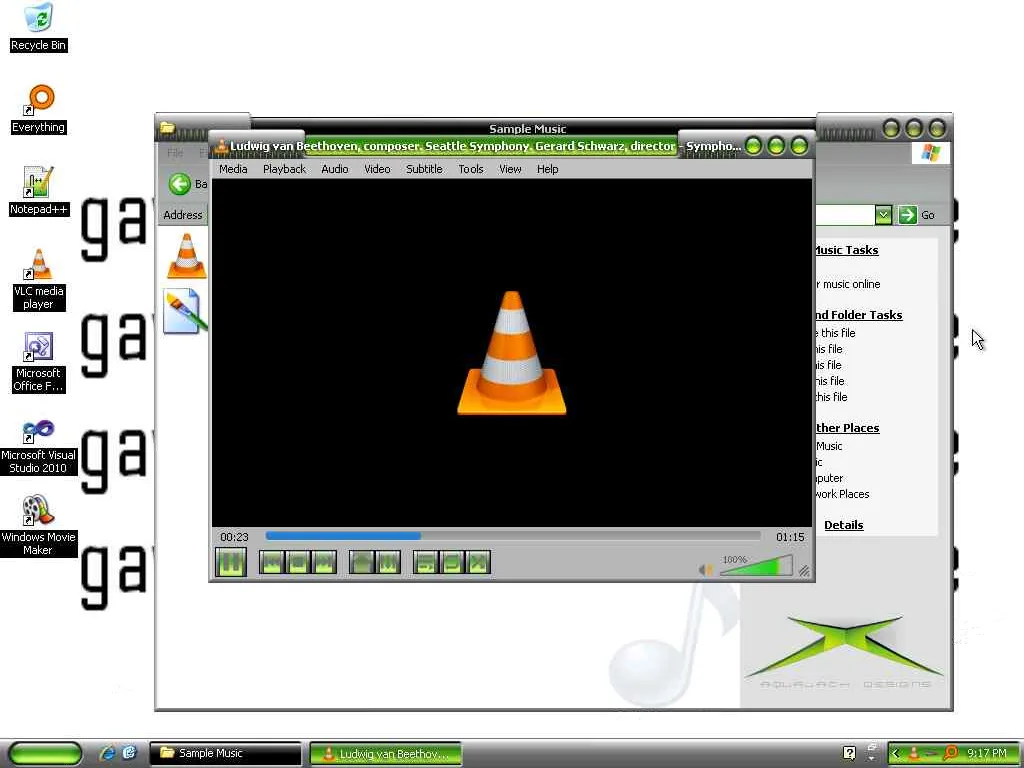The height and width of the screenshot is (768, 1024).
Task: Open the Subtitle menu
Action: point(424,169)
